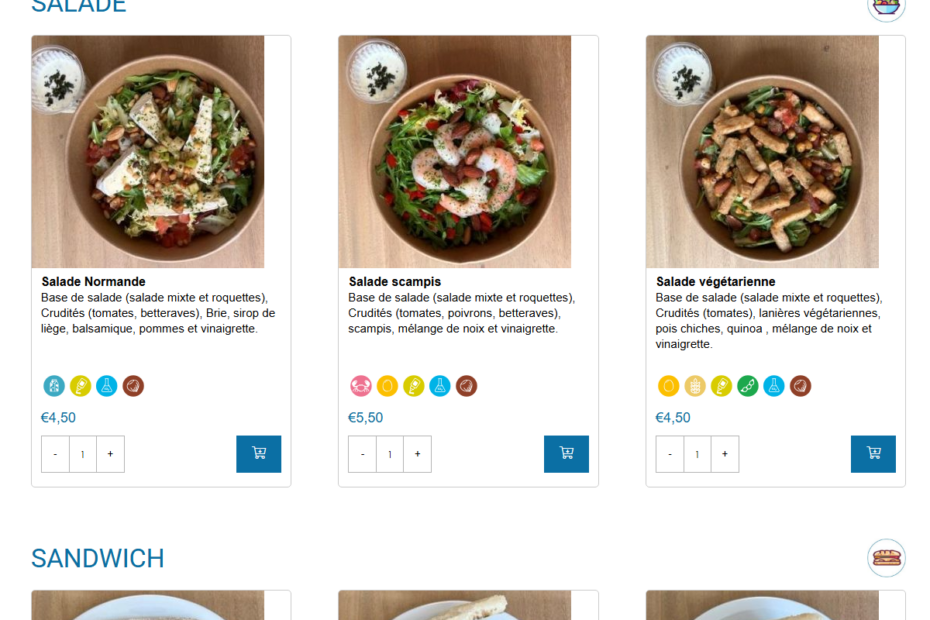Open the Salade scampis photo
Screen dimensions: 930x620
point(455,152)
